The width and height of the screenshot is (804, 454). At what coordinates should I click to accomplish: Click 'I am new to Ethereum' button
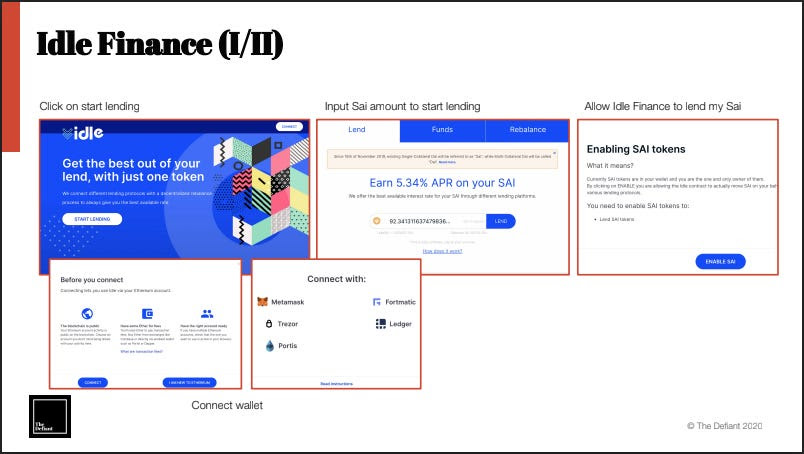[188, 382]
